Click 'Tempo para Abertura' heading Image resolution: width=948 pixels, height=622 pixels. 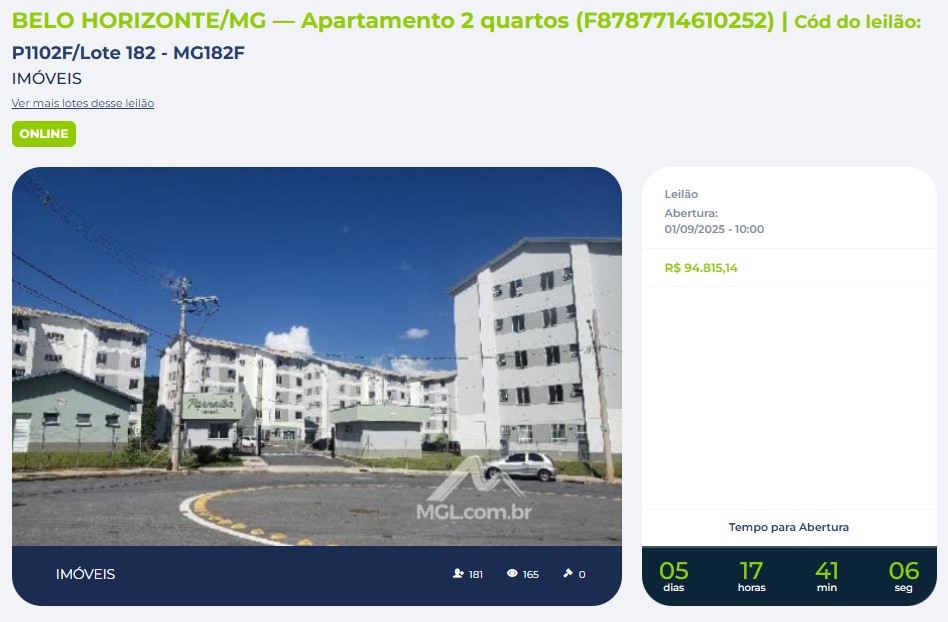pos(788,527)
